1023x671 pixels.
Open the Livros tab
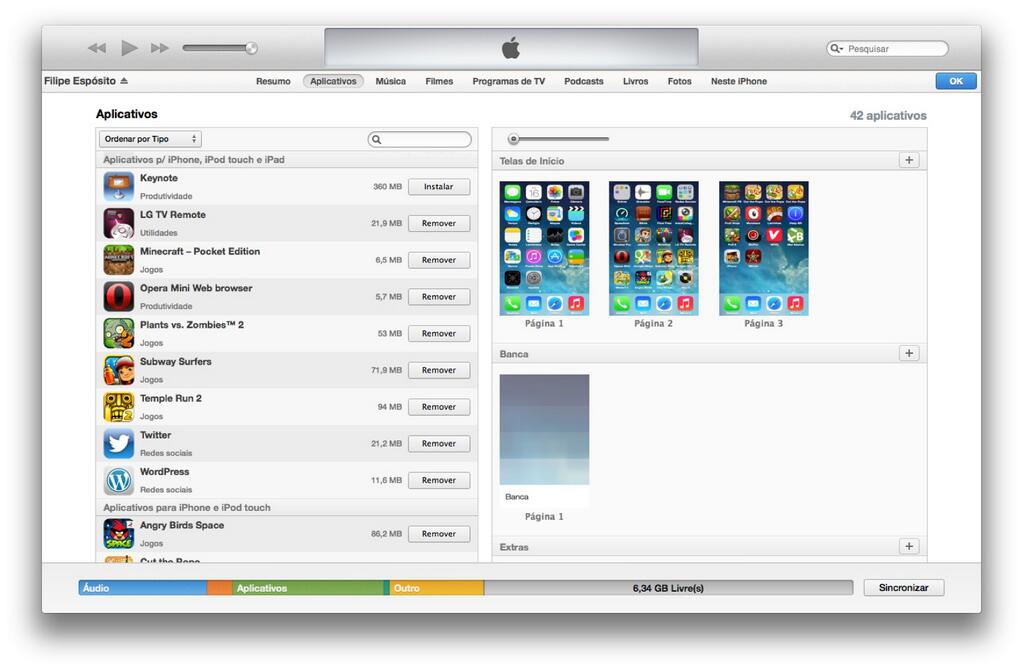tap(635, 82)
